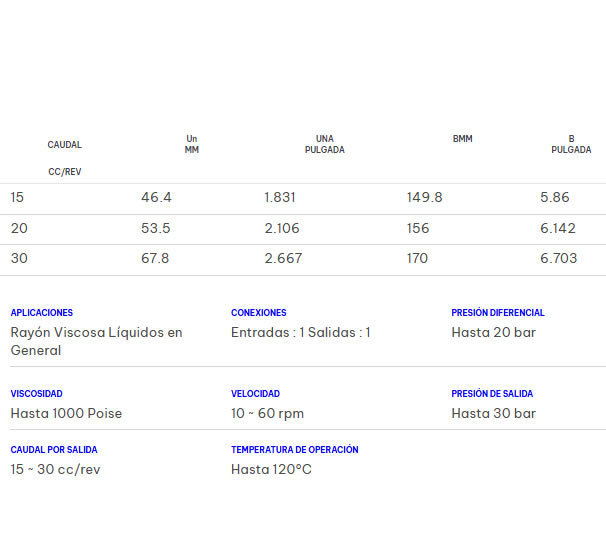The width and height of the screenshot is (606, 545).
Task: Click the APLICACIONES label
Action: point(42,313)
